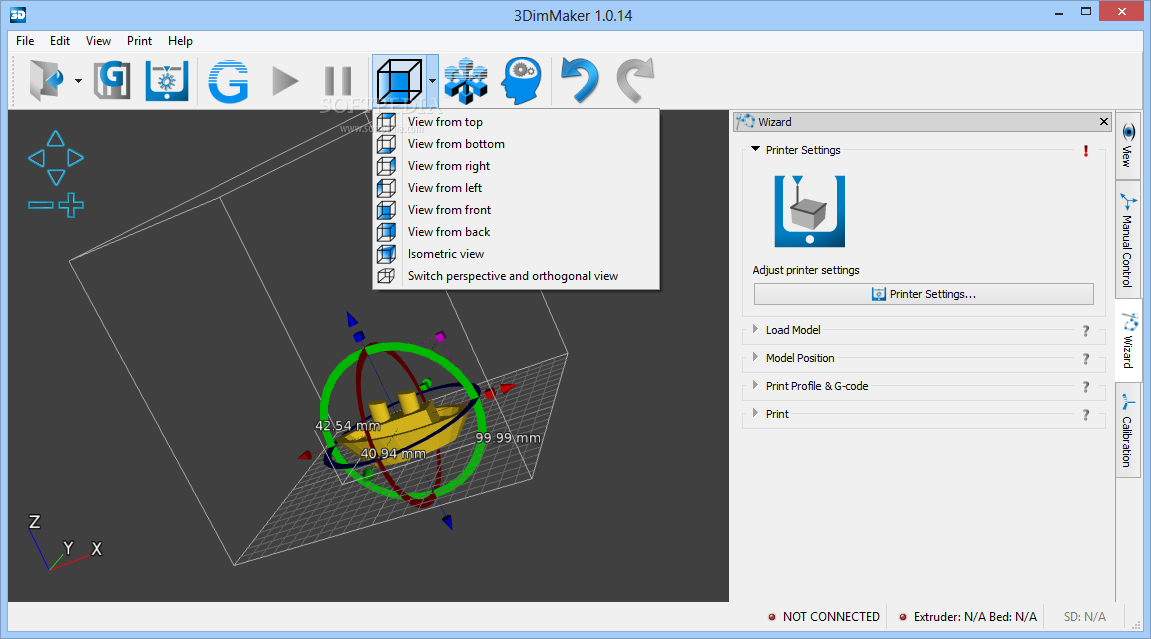Click the 3D cube view toolbar icon
Image resolution: width=1151 pixels, height=639 pixels.
click(x=399, y=80)
